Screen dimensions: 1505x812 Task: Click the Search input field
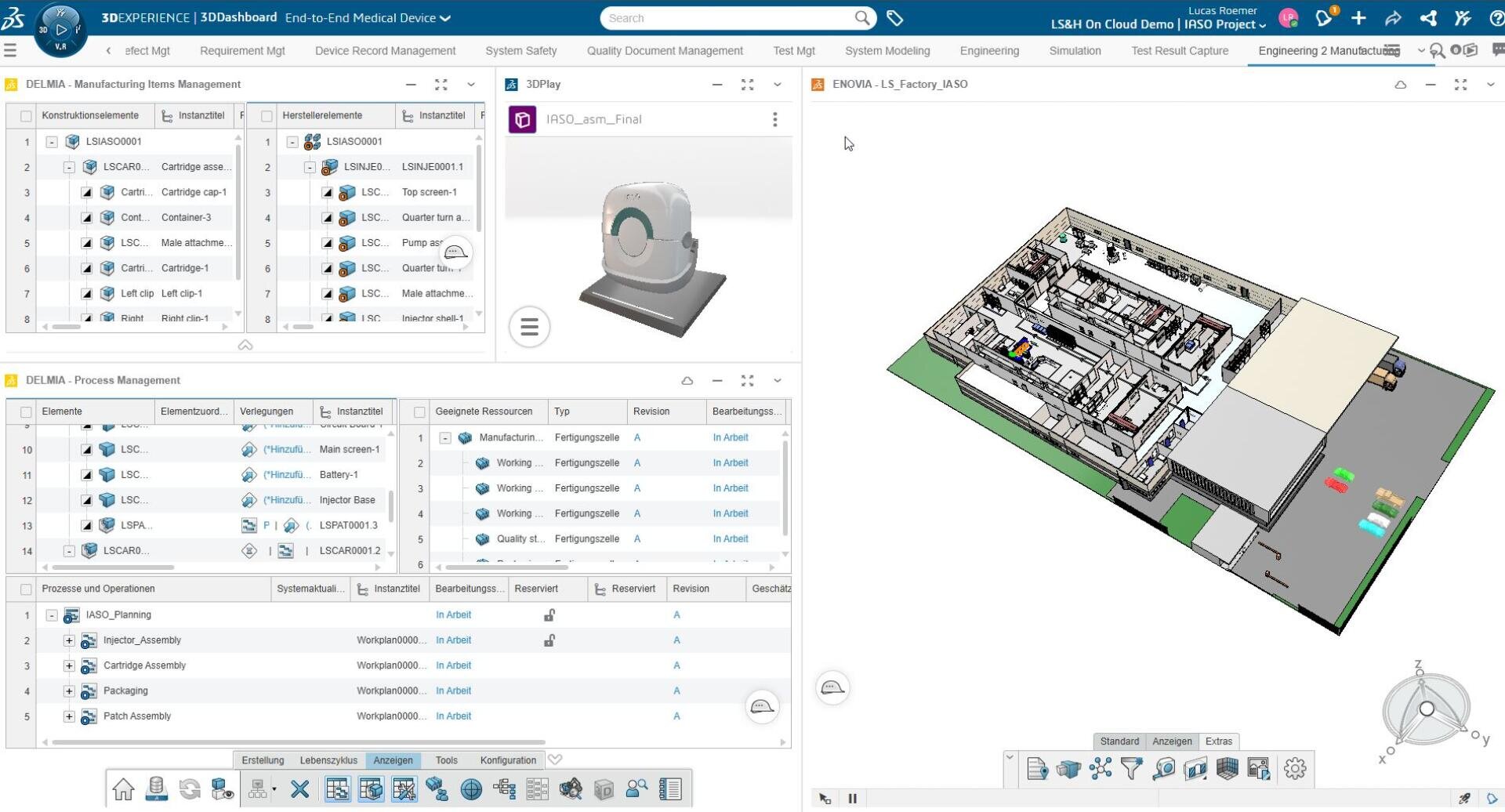pos(729,18)
